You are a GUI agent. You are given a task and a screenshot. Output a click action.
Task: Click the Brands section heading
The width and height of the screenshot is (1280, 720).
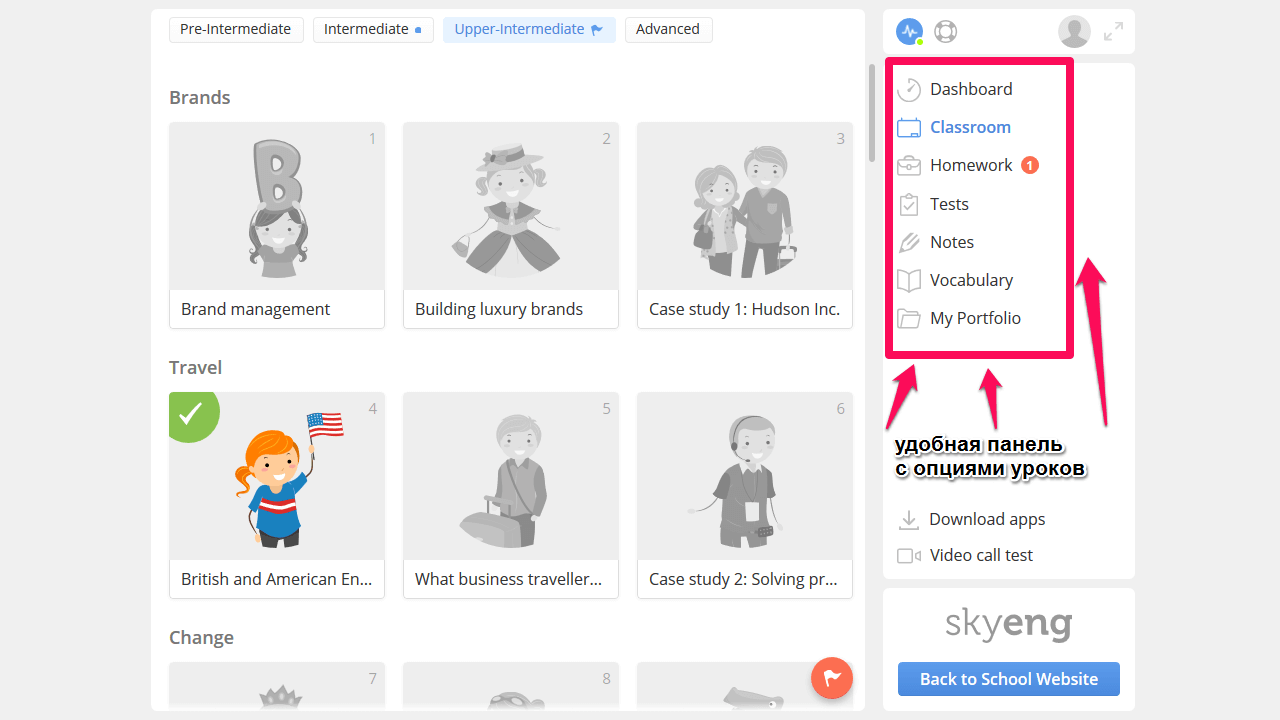tap(200, 97)
